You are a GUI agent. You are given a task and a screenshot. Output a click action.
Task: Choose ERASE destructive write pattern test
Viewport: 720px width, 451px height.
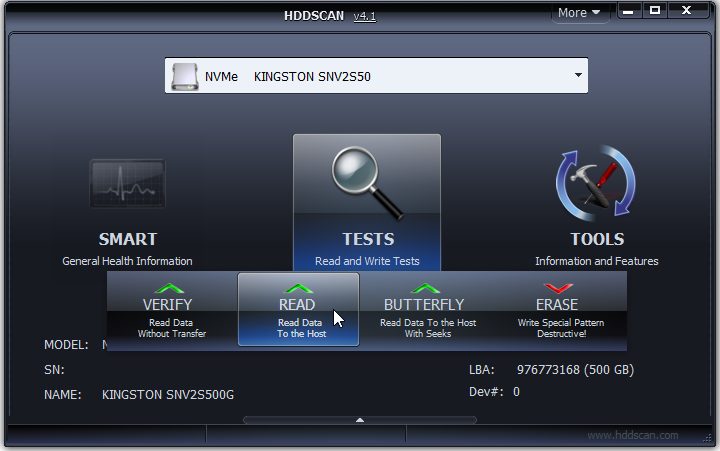coord(560,311)
